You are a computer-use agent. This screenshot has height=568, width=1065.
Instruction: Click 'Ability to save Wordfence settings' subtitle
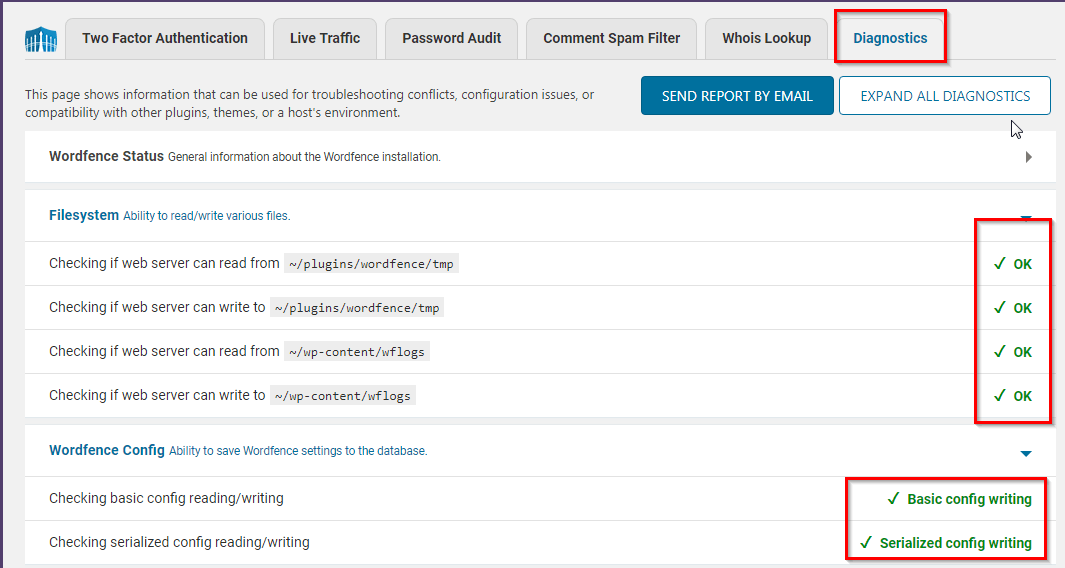298,451
